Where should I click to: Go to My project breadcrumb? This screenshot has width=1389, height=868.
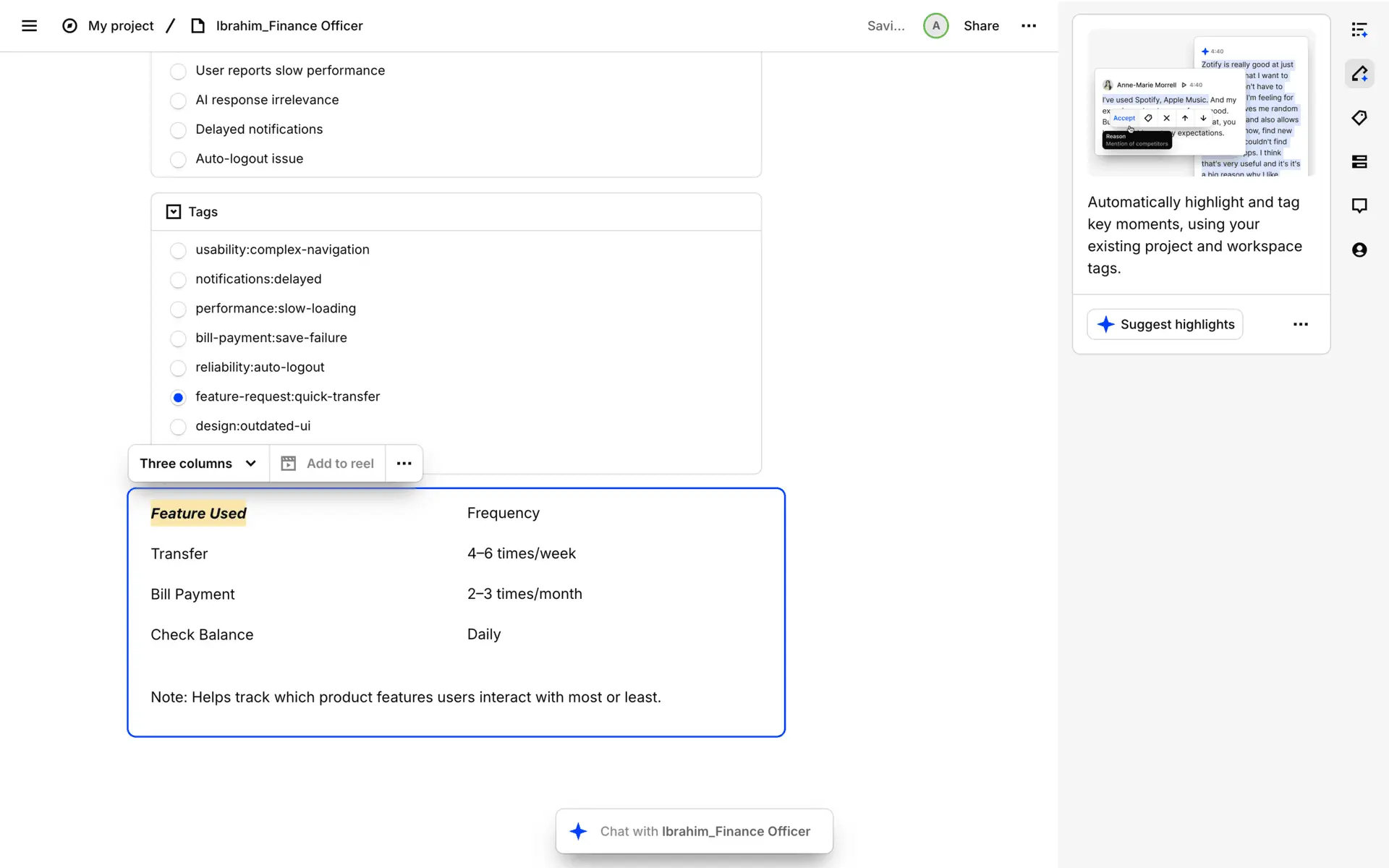click(x=121, y=26)
